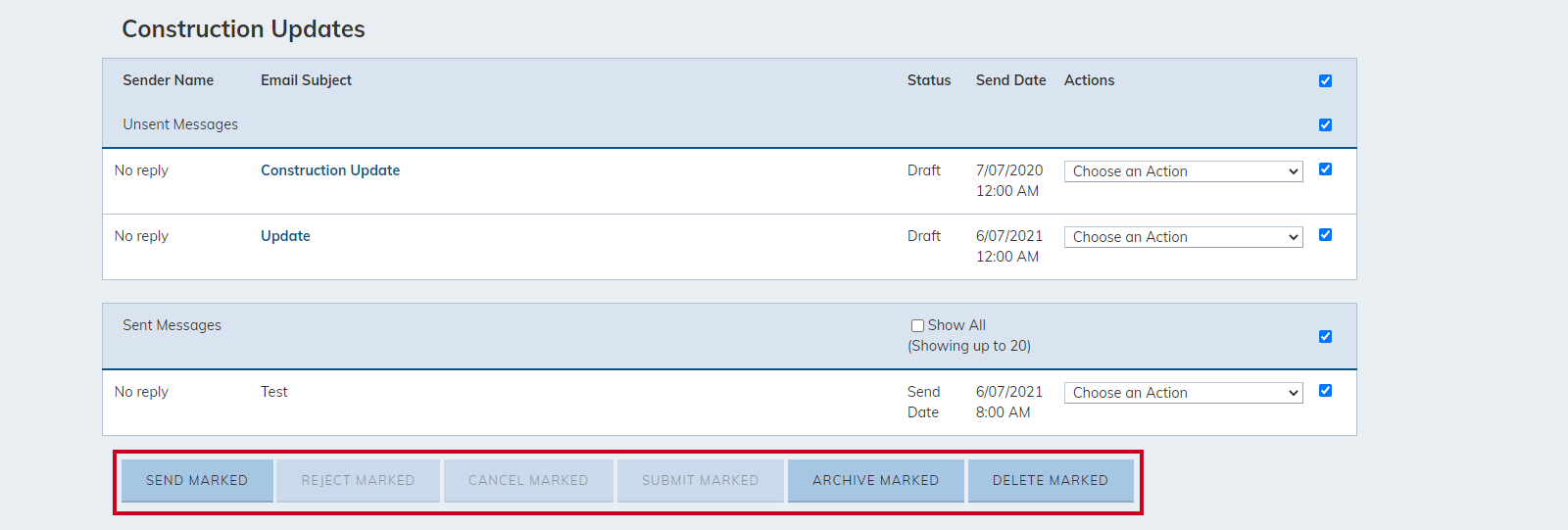Click the Draft status of Construction Update

point(923,170)
